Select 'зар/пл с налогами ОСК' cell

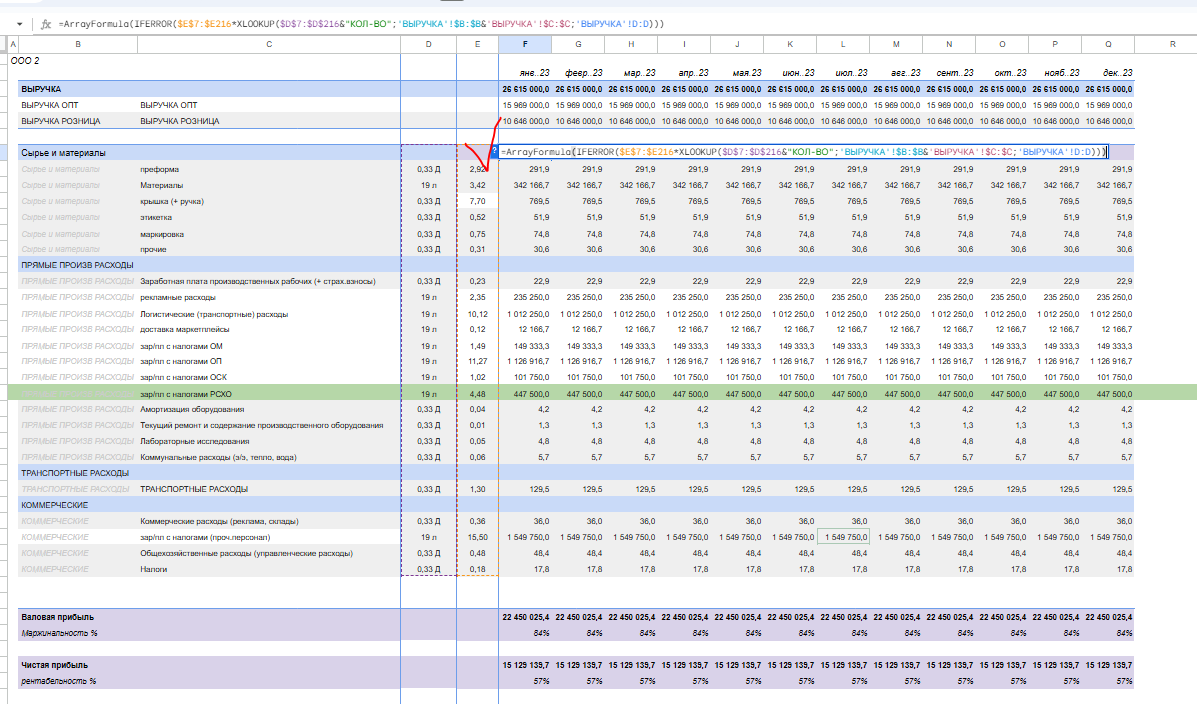pyautogui.click(x=183, y=377)
